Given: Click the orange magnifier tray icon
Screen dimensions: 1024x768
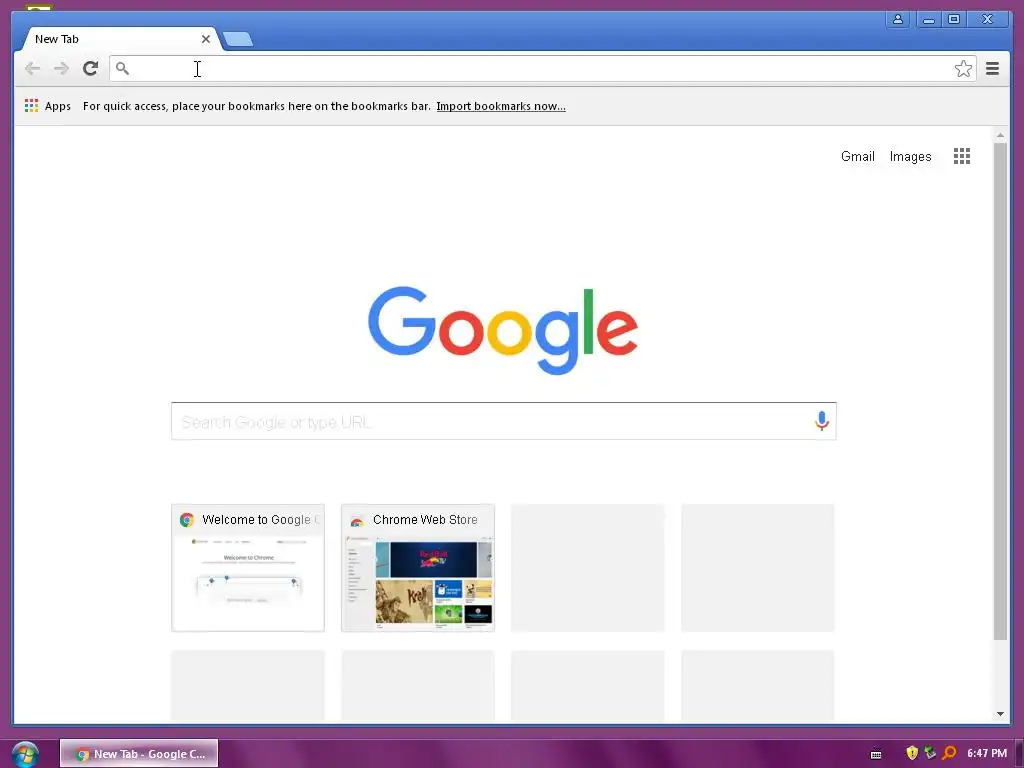Looking at the screenshot, I should [x=950, y=753].
